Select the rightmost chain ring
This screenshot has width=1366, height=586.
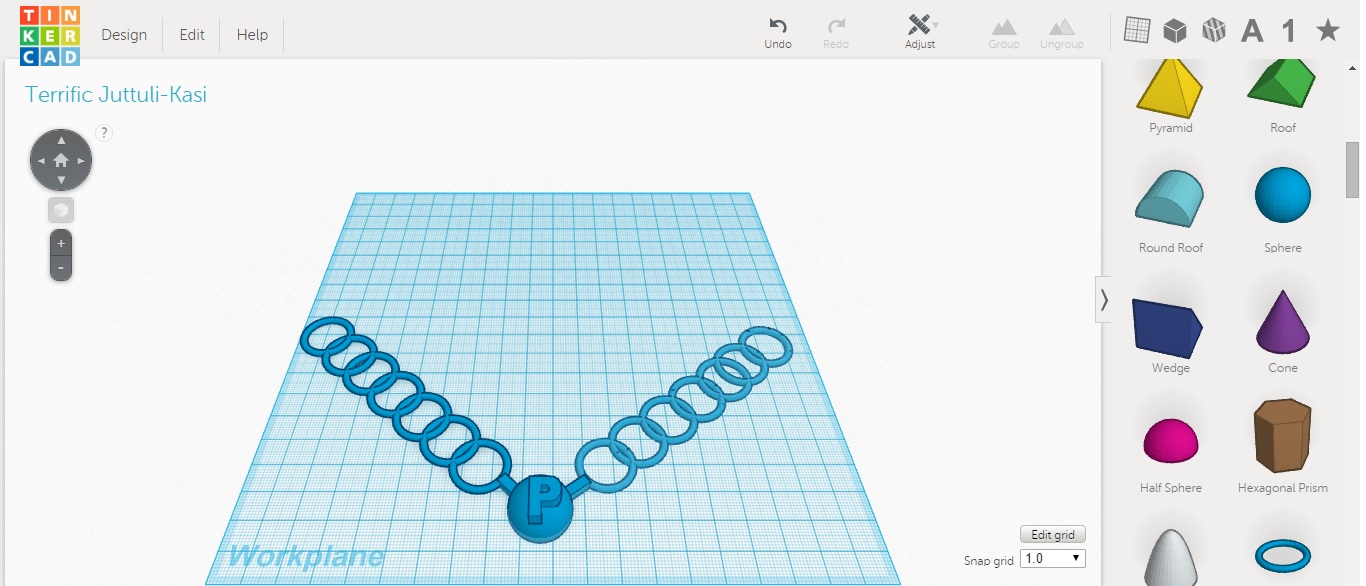click(766, 347)
